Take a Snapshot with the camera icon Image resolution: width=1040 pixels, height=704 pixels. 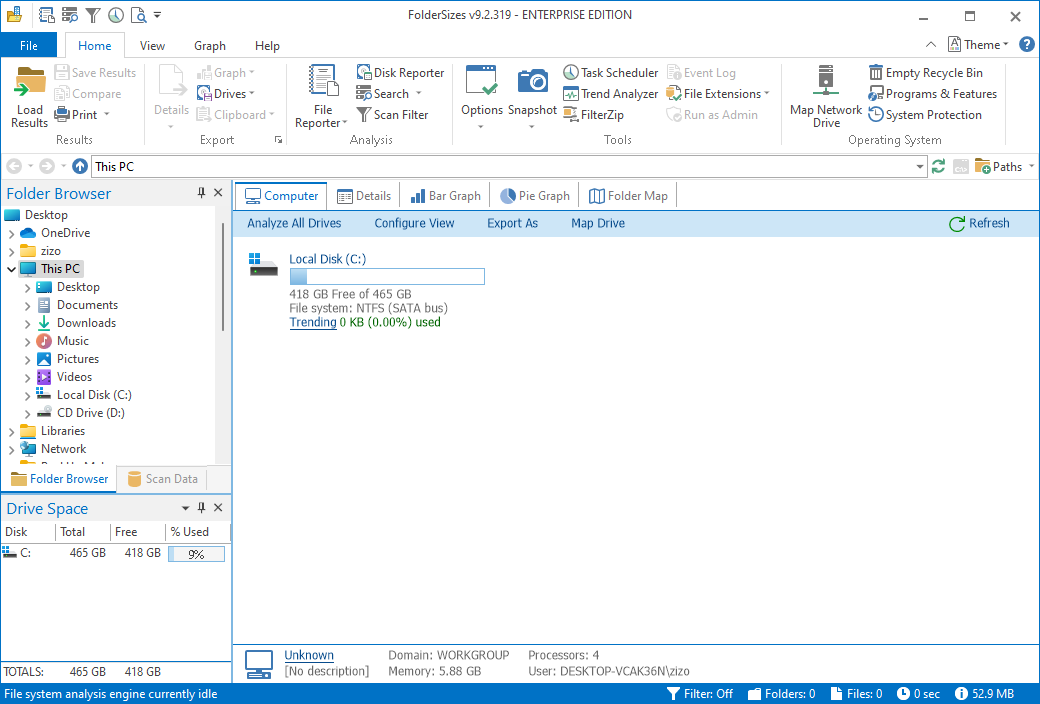pos(533,82)
